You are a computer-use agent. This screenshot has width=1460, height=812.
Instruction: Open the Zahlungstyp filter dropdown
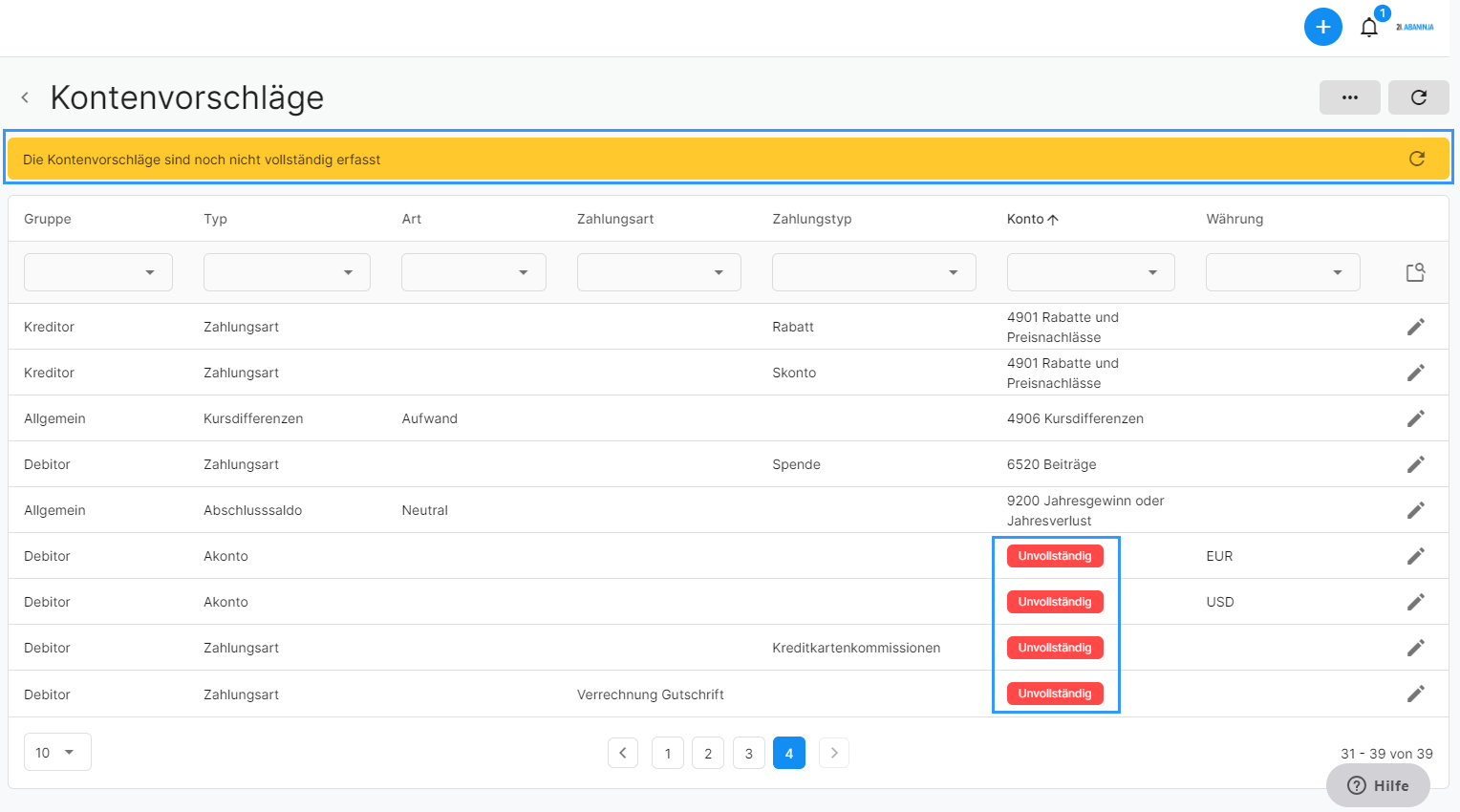tap(873, 272)
